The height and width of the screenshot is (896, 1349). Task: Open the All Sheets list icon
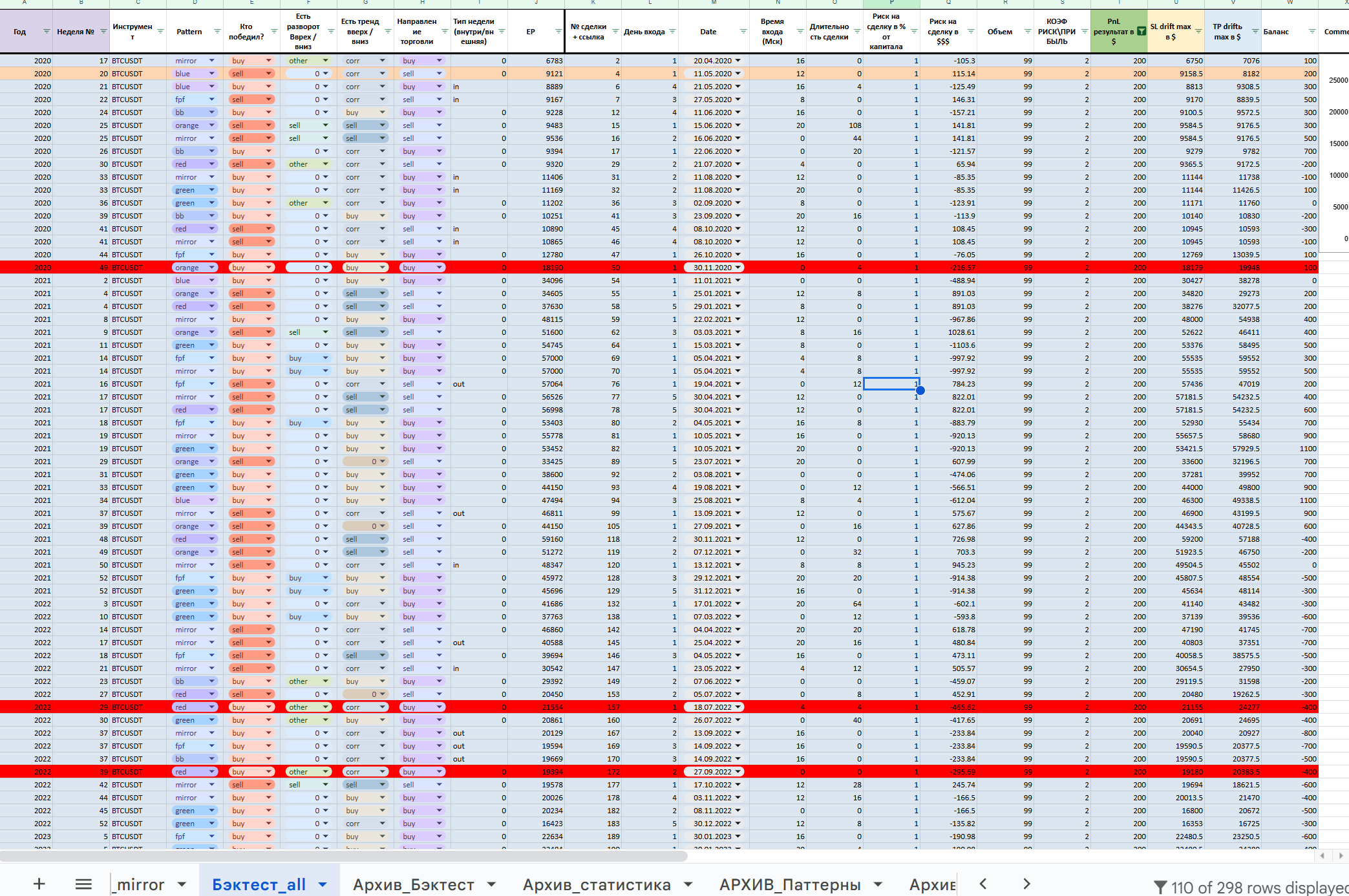(x=83, y=884)
